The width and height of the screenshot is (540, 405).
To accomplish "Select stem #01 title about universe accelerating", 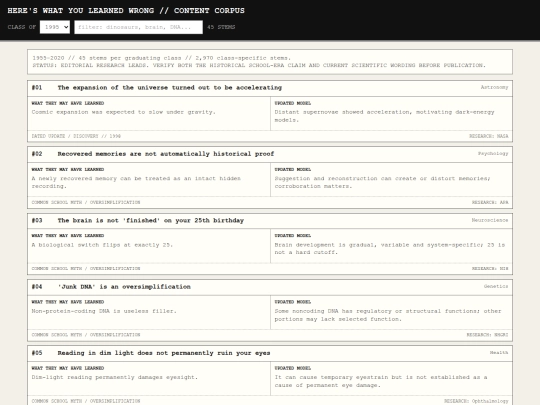I will (169, 87).
